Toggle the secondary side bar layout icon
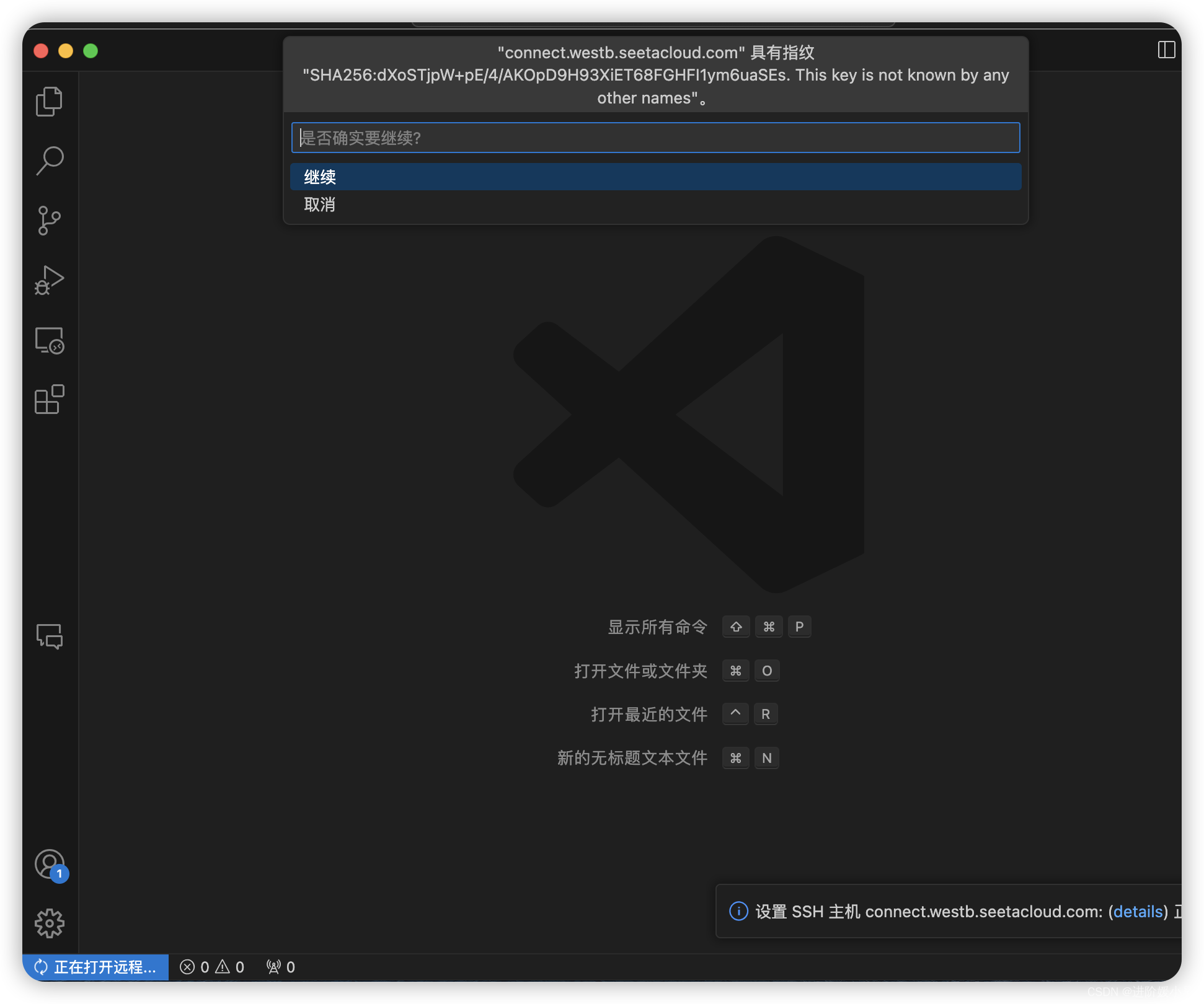The image size is (1204, 1004). tap(1166, 50)
